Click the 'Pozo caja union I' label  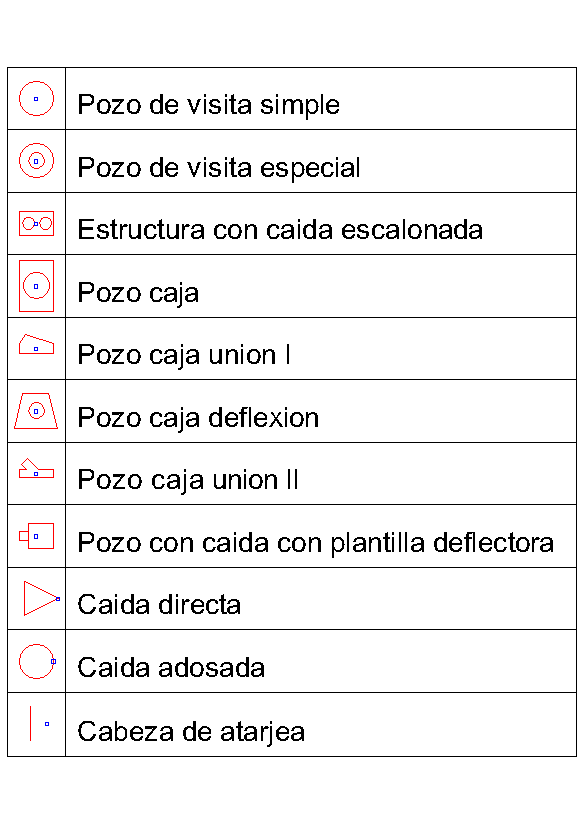point(184,355)
